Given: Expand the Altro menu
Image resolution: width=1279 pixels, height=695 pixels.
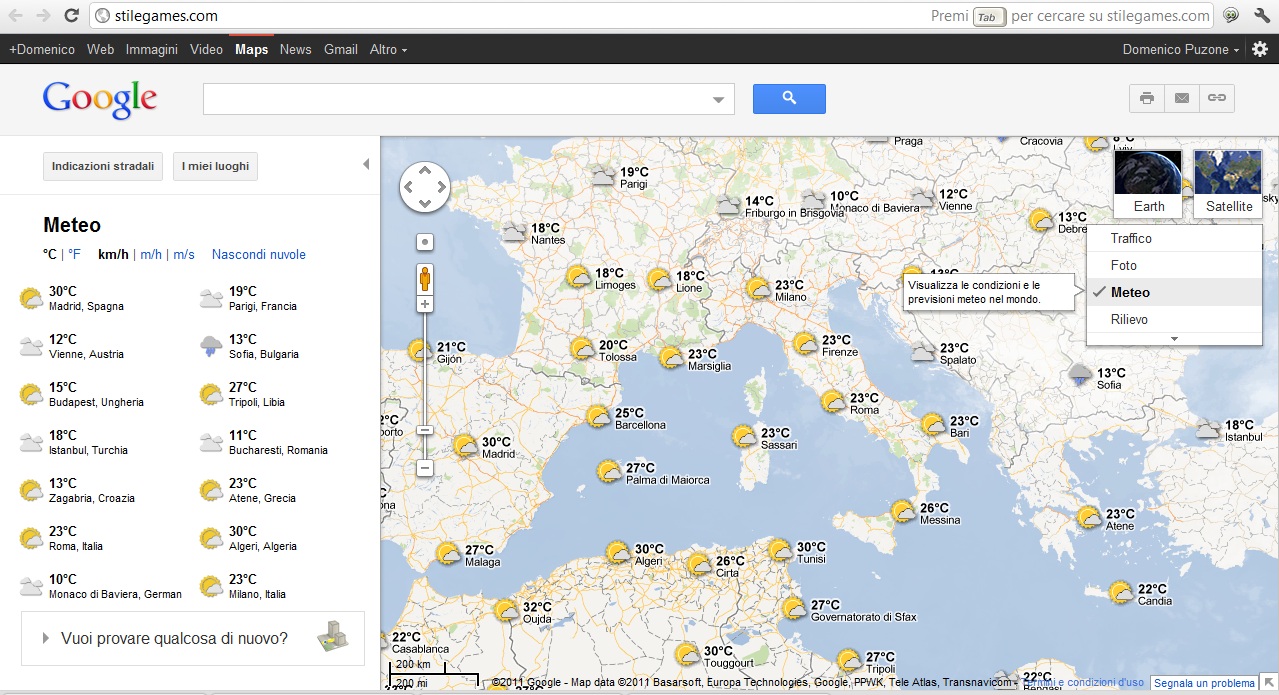Looking at the screenshot, I should click(x=388, y=49).
